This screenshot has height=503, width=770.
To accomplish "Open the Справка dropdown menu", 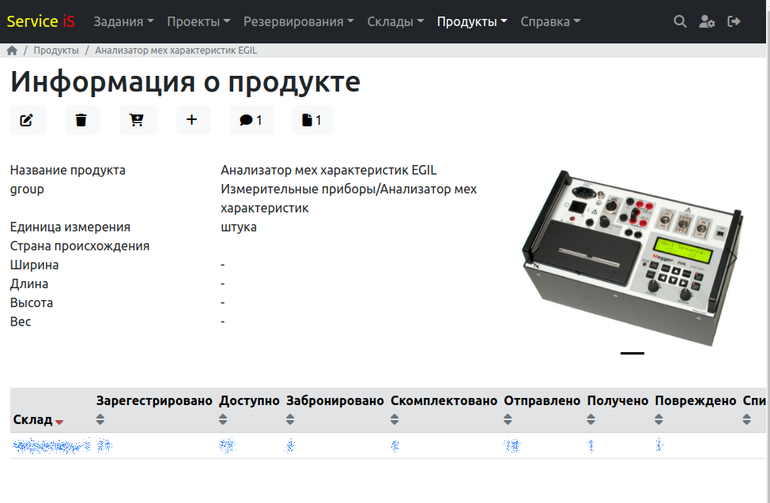I will 550,22.
